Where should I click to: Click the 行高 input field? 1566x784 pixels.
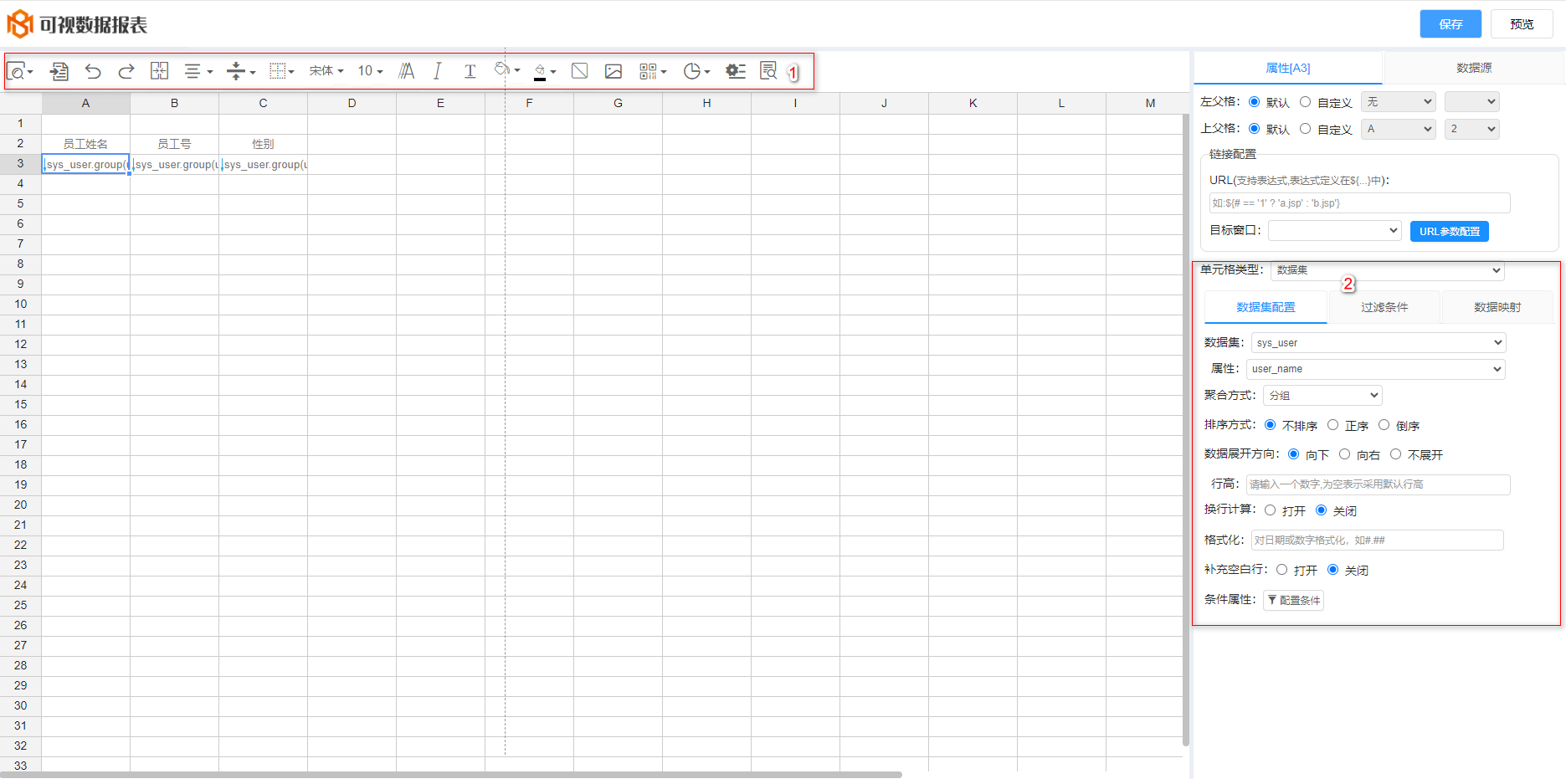1378,484
